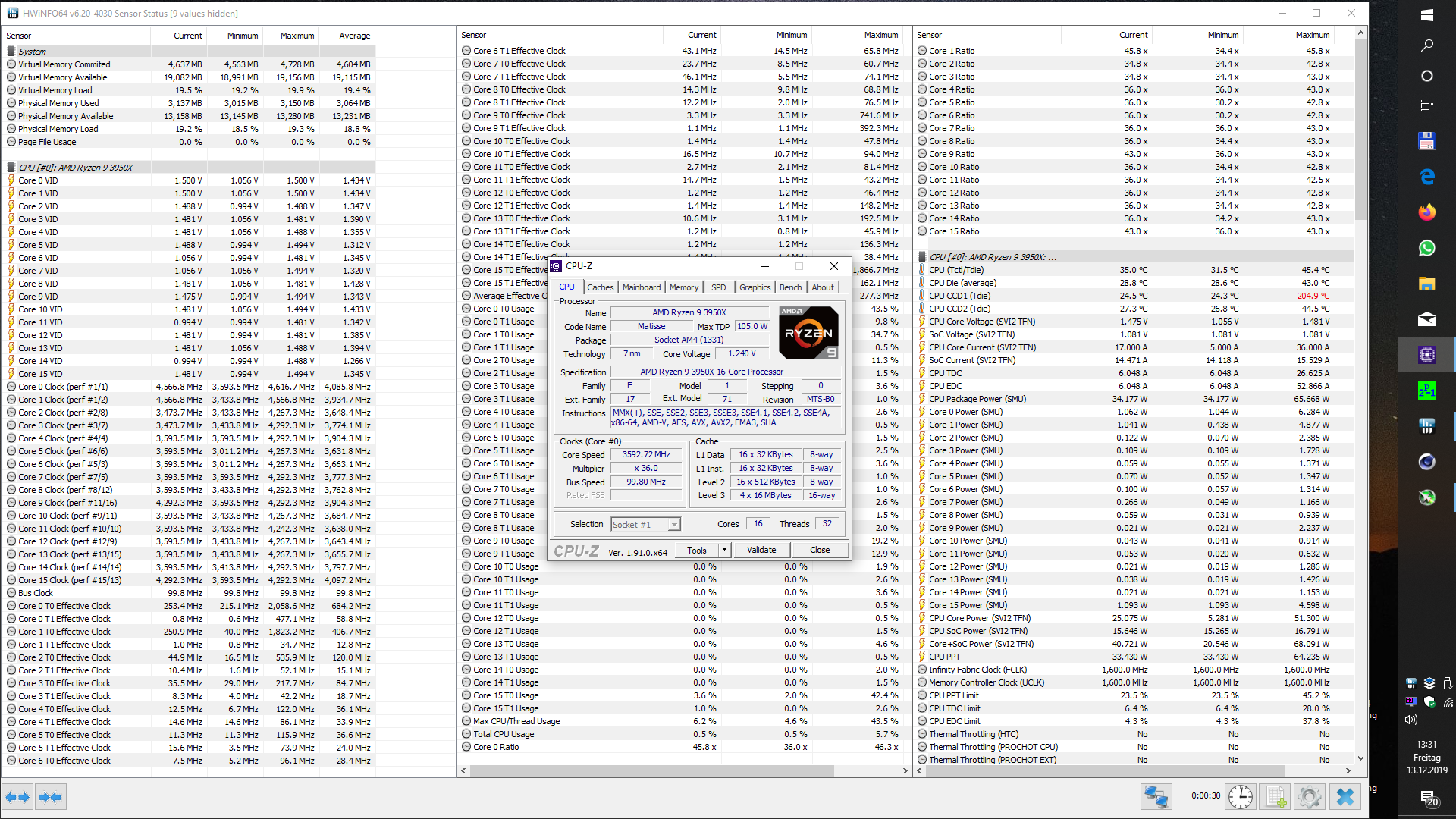Collapse CPU [#0]: AMD Ryzen 9 3950X group
Viewport: 1456px width, 819px height.
tap(75, 168)
